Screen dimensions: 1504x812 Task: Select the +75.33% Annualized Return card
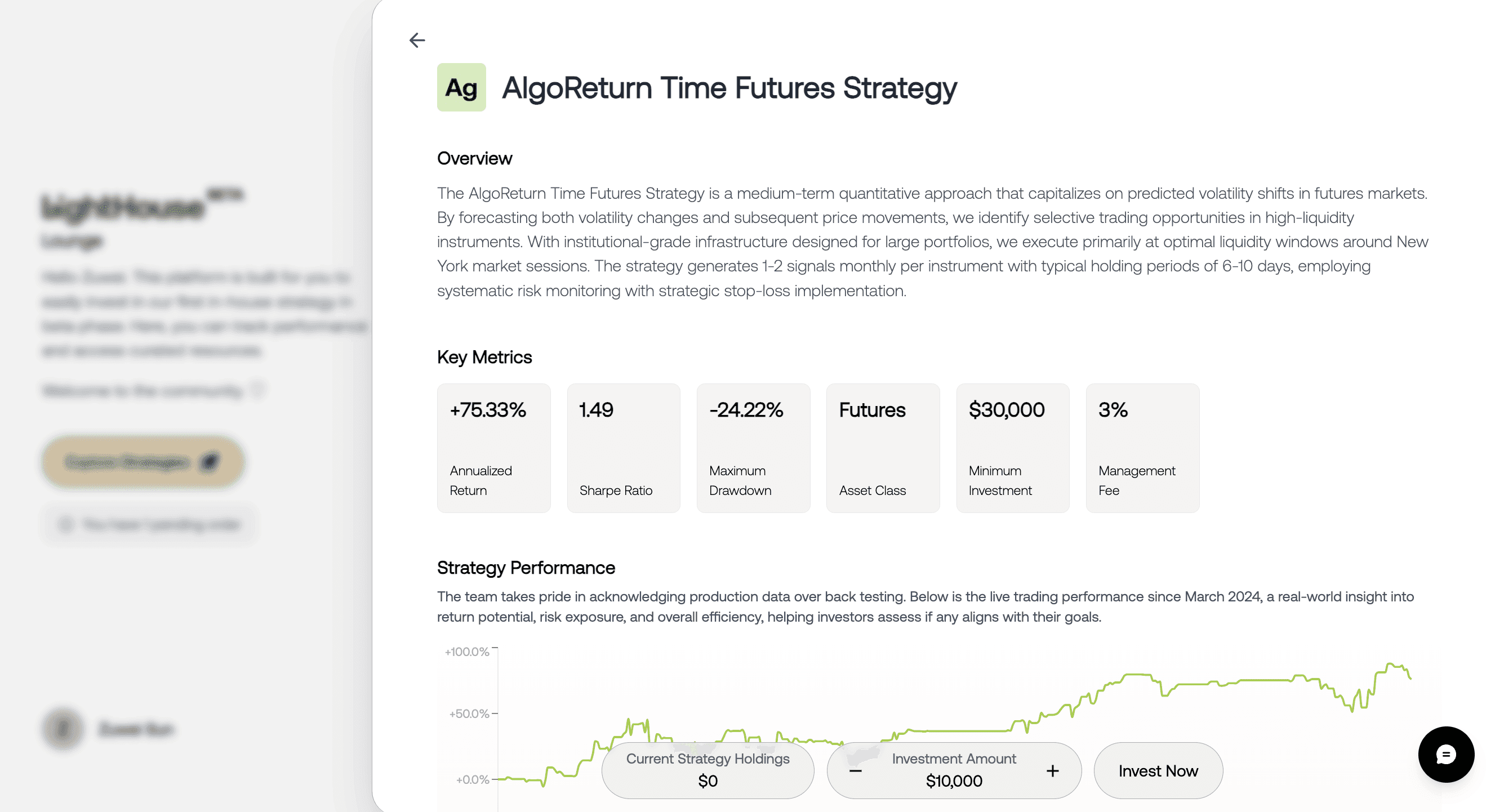click(x=493, y=448)
